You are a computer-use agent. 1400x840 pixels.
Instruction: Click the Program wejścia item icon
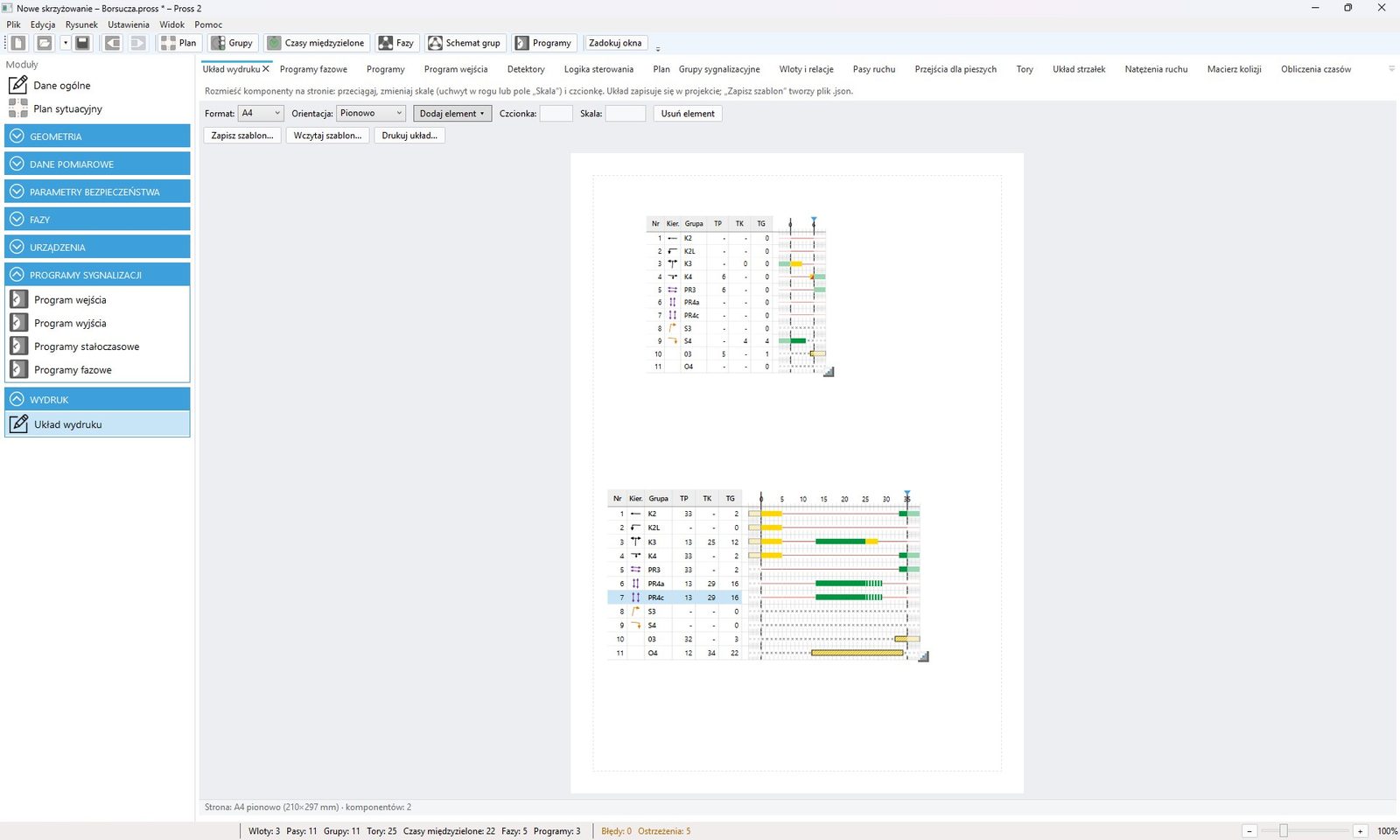[18, 299]
